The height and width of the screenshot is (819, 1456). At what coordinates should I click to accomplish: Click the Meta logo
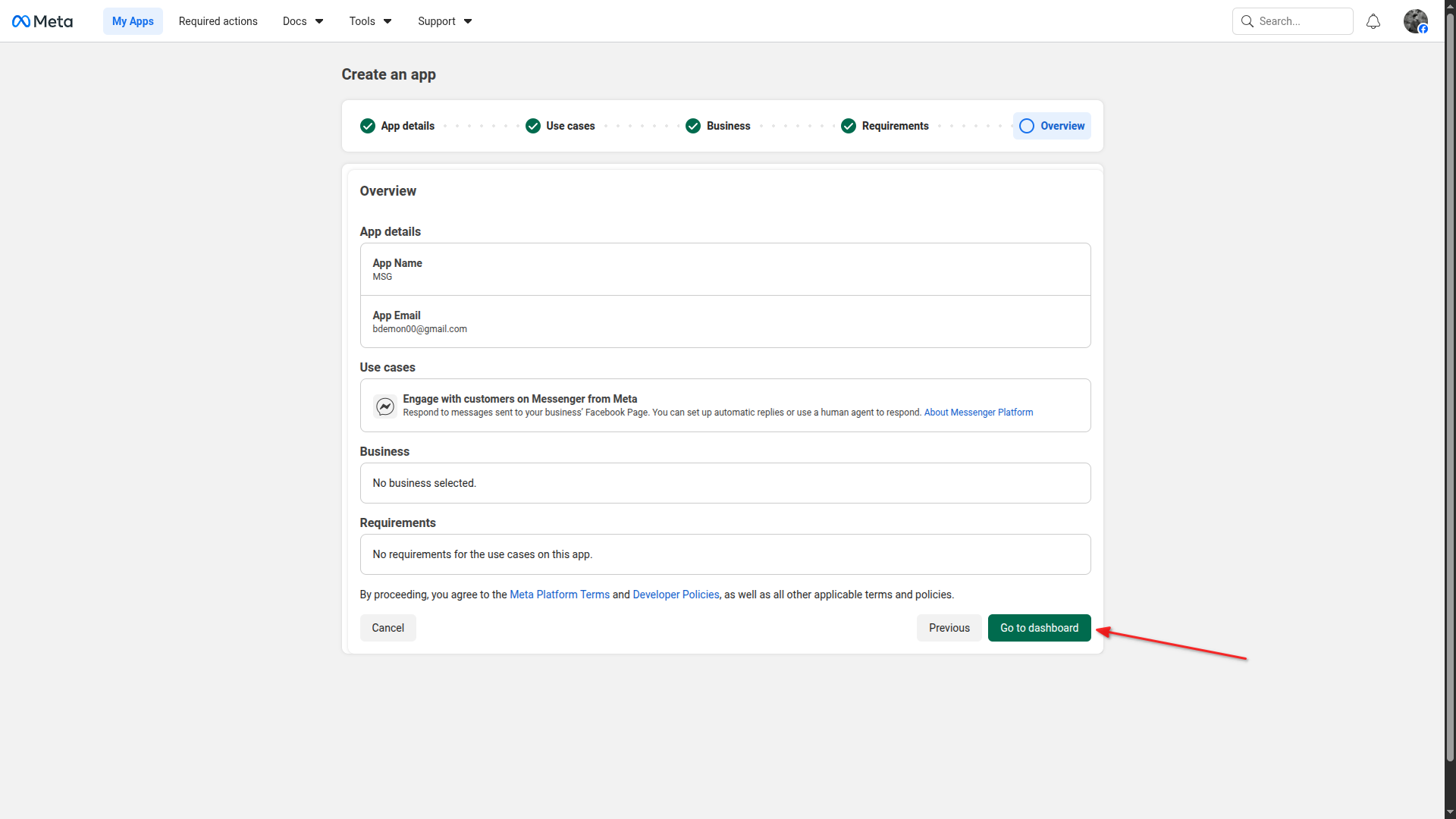[x=42, y=21]
